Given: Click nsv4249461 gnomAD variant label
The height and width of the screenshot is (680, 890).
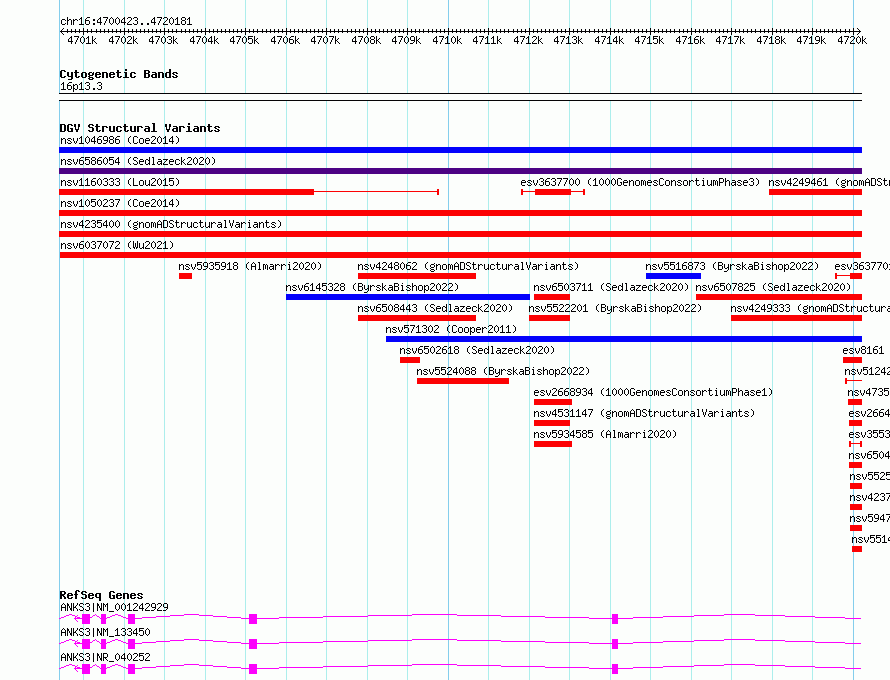Looking at the screenshot, I should pos(829,182).
